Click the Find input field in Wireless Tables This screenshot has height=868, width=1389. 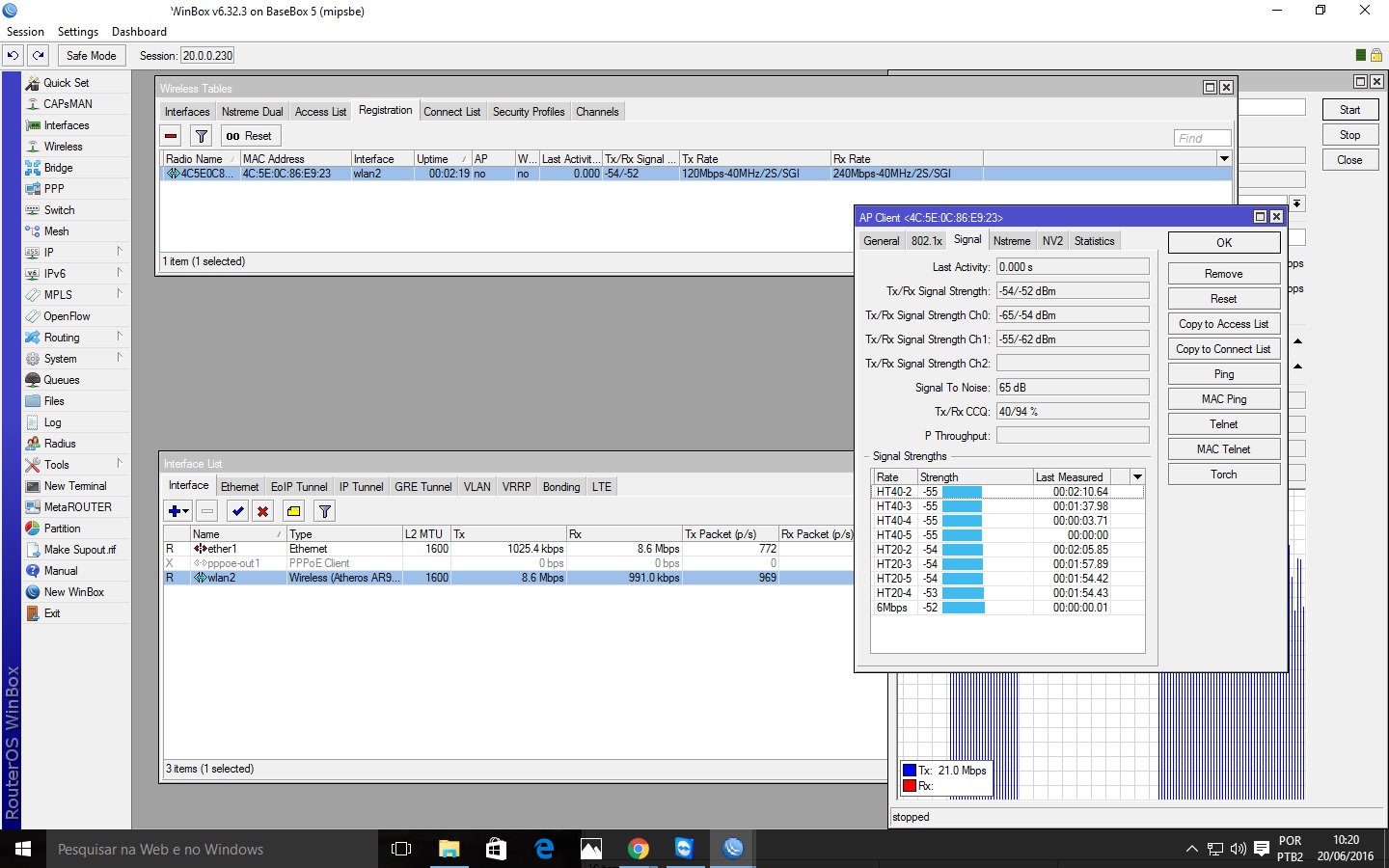click(1202, 138)
